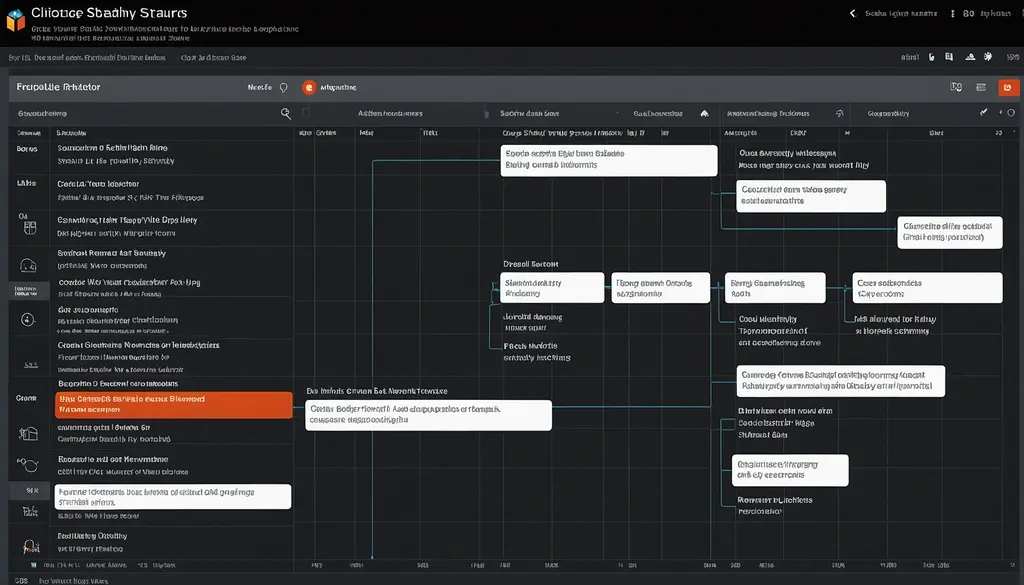Click the gear icon in the upper right toolbar
The image size is (1024, 585).
click(x=988, y=58)
